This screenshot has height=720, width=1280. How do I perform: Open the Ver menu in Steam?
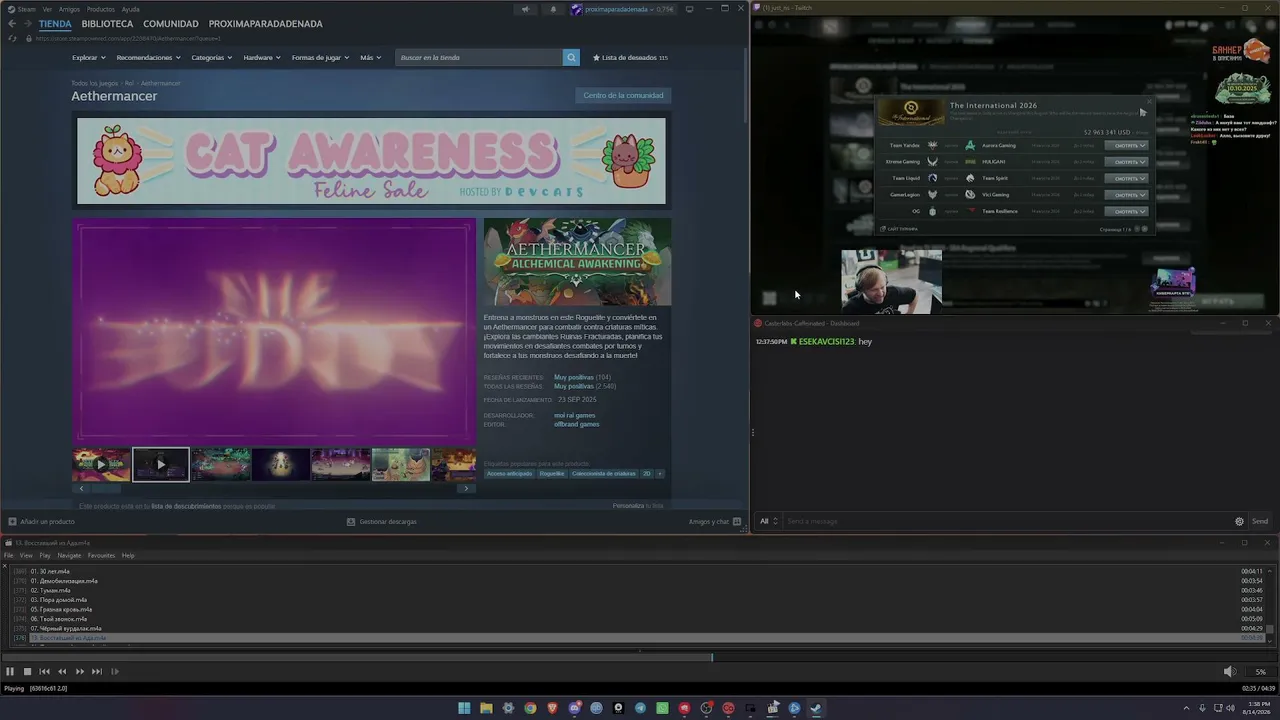point(47,9)
